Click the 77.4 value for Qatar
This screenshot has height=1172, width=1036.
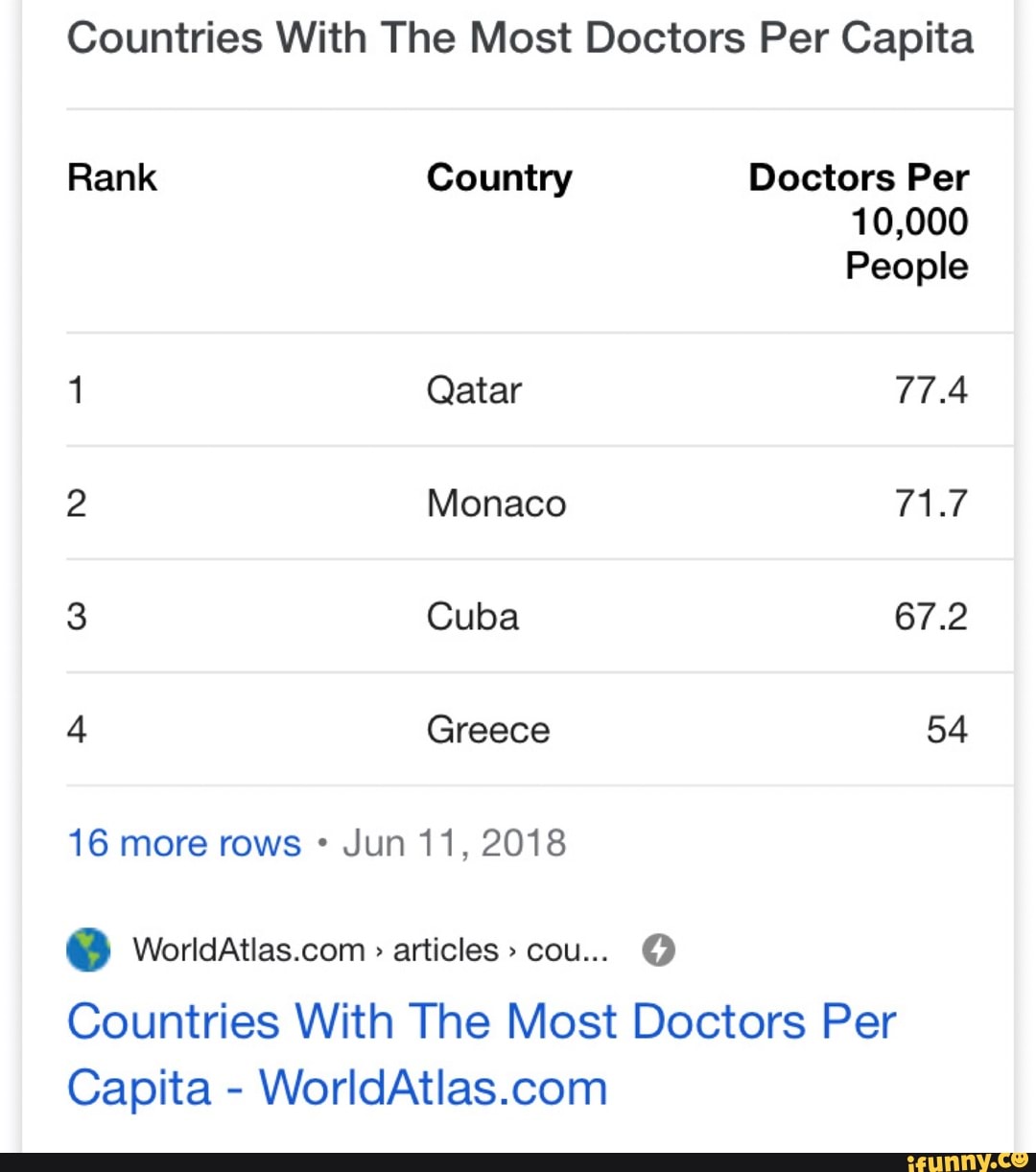coord(930,390)
